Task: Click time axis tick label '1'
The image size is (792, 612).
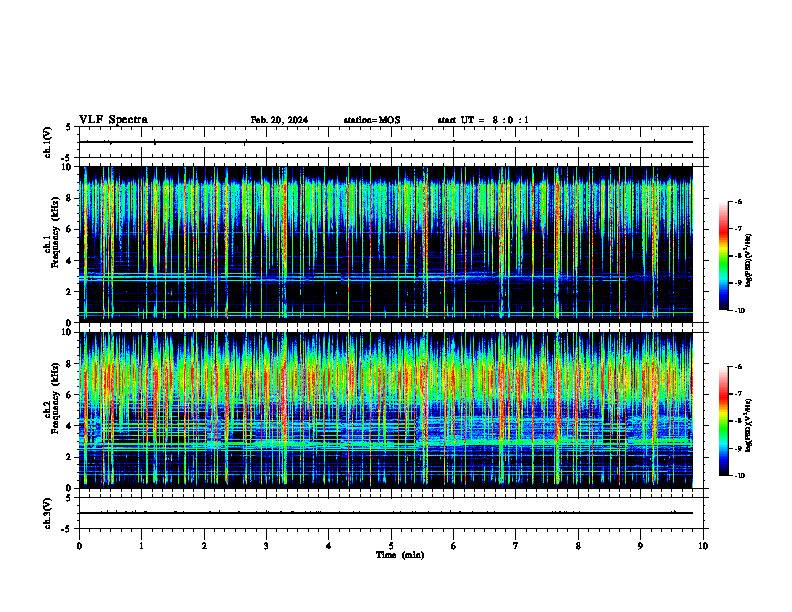Action: pyautogui.click(x=141, y=546)
